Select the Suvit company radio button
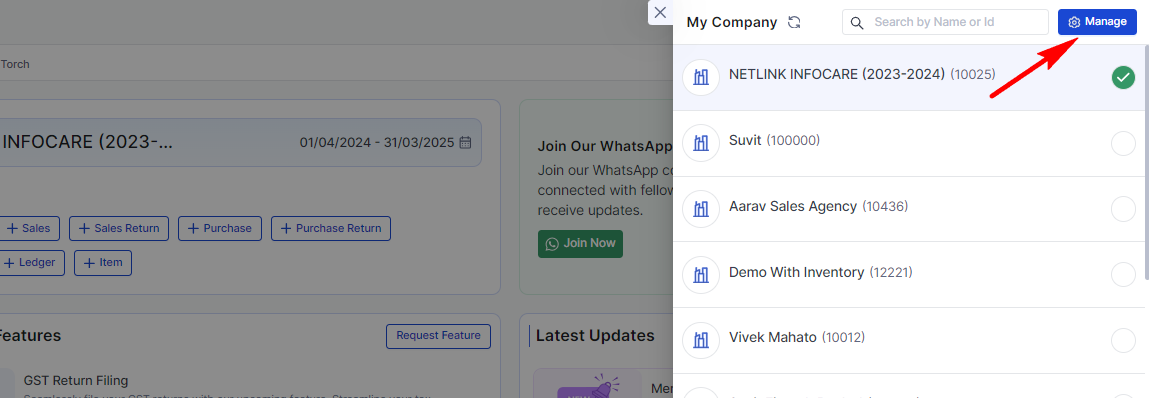This screenshot has height=398, width=1149. point(1123,143)
